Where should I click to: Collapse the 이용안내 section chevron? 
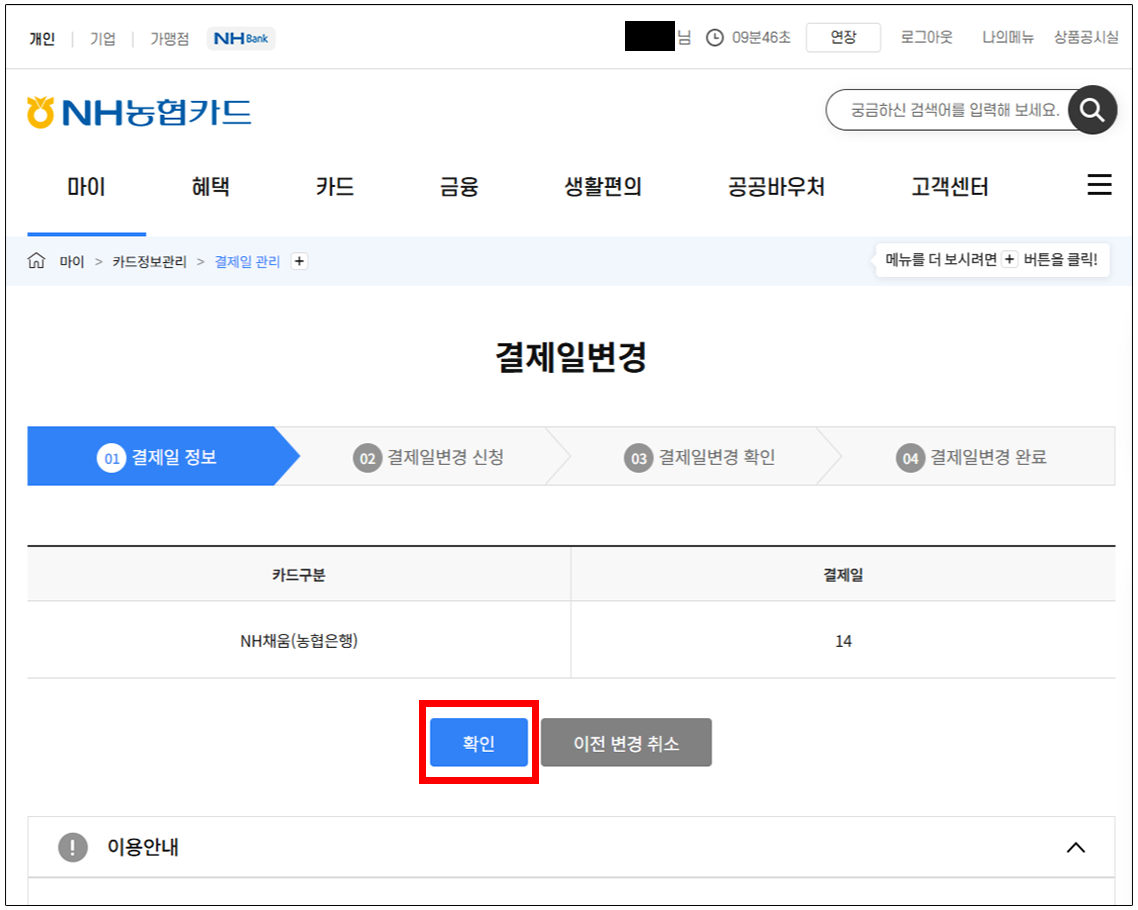pos(1075,848)
